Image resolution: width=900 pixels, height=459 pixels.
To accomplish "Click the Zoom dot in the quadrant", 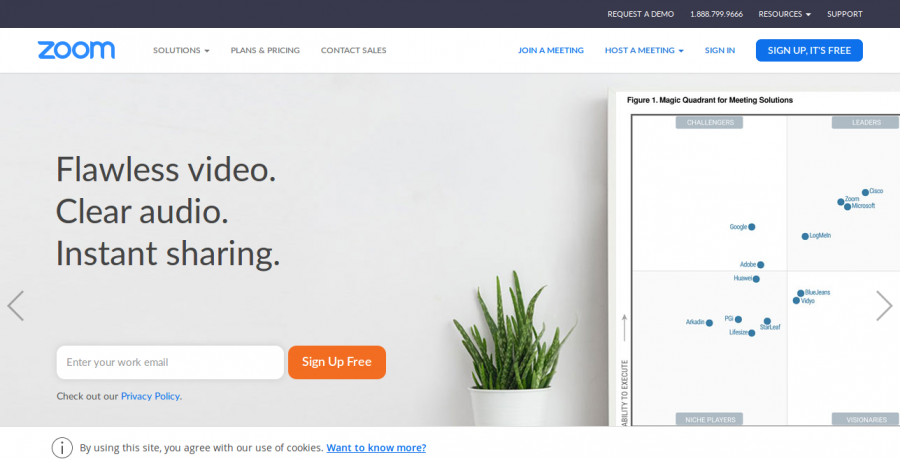I will point(840,202).
